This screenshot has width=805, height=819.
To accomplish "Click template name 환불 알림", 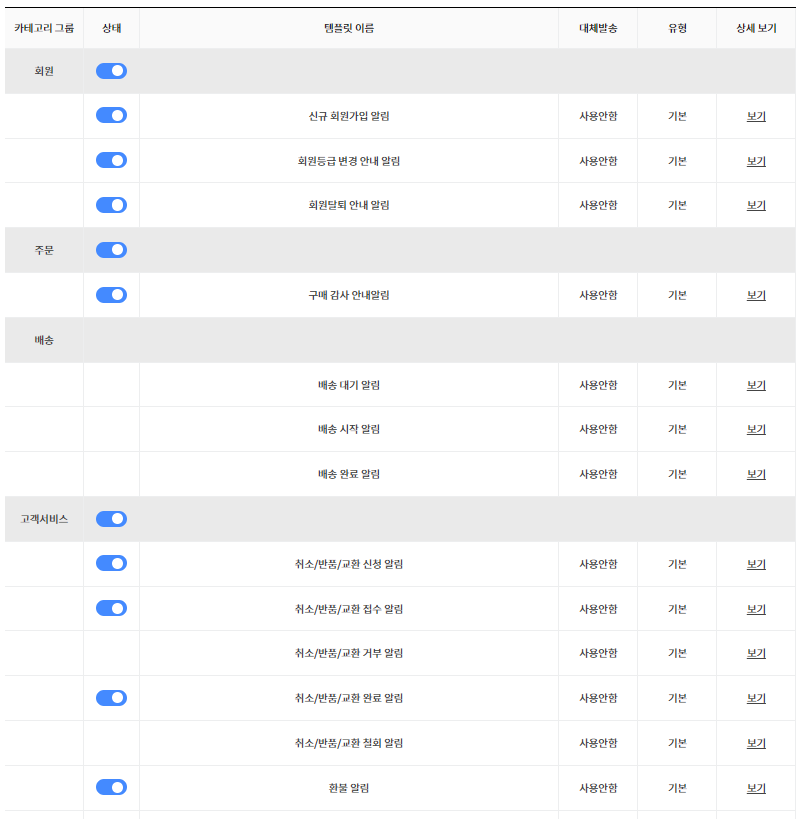I will (x=349, y=788).
